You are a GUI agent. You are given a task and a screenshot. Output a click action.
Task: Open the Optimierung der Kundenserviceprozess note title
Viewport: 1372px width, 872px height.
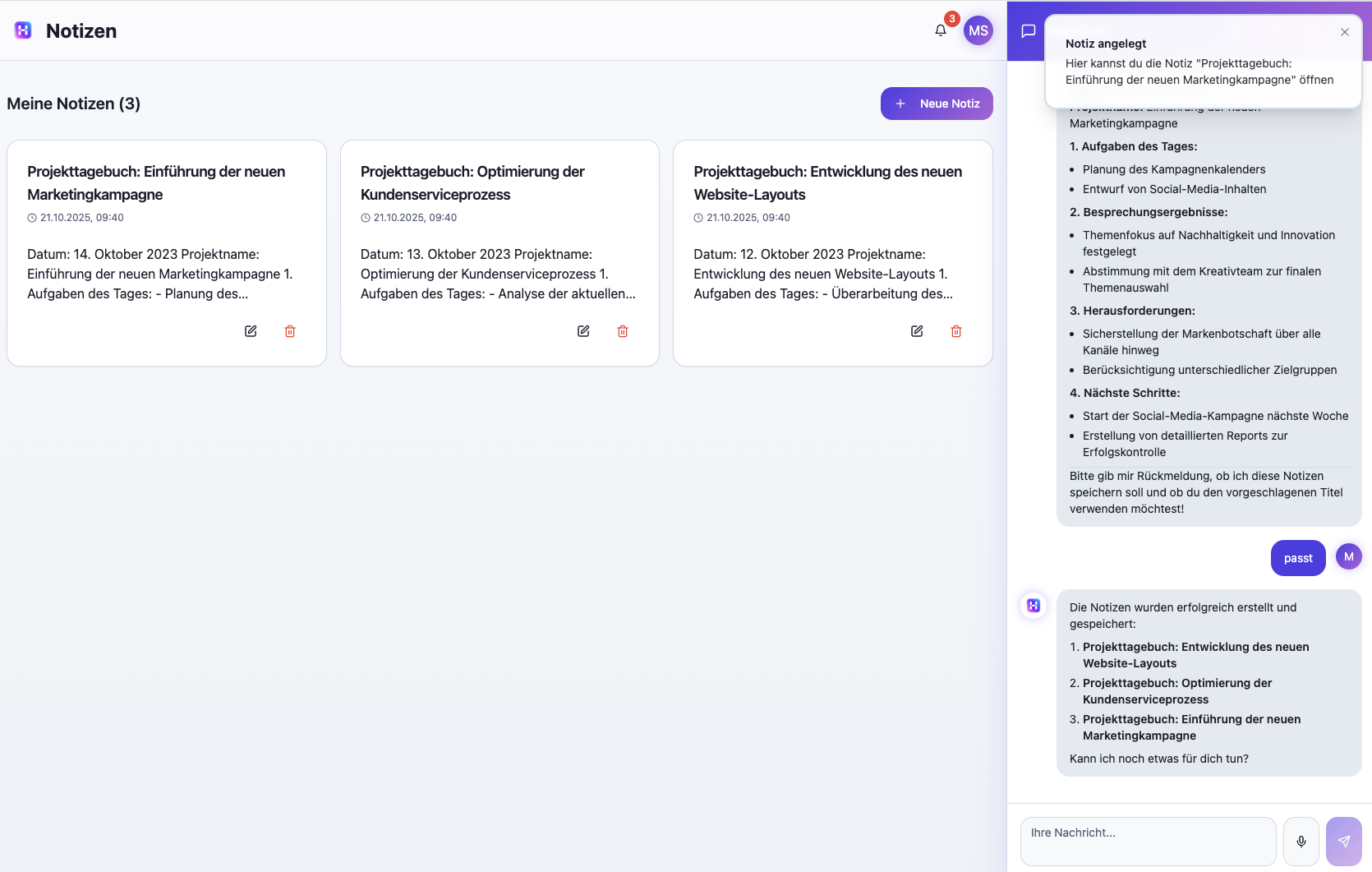(x=472, y=182)
